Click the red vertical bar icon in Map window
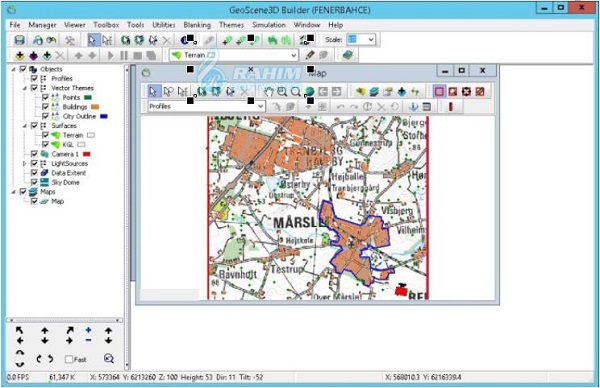This screenshot has width=600, height=388. click(451, 107)
